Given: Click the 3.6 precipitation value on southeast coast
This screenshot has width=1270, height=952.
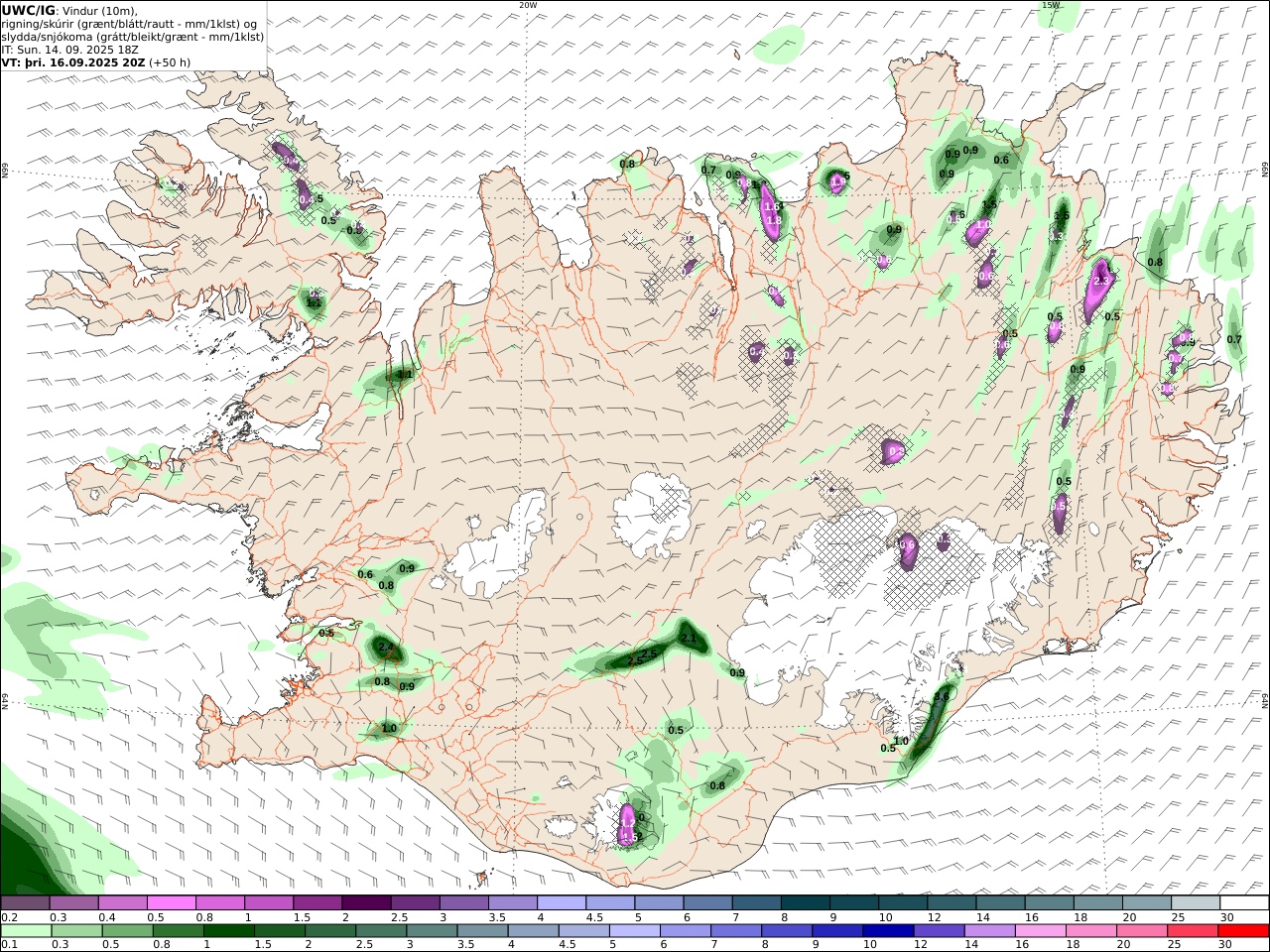Looking at the screenshot, I should 943,697.
